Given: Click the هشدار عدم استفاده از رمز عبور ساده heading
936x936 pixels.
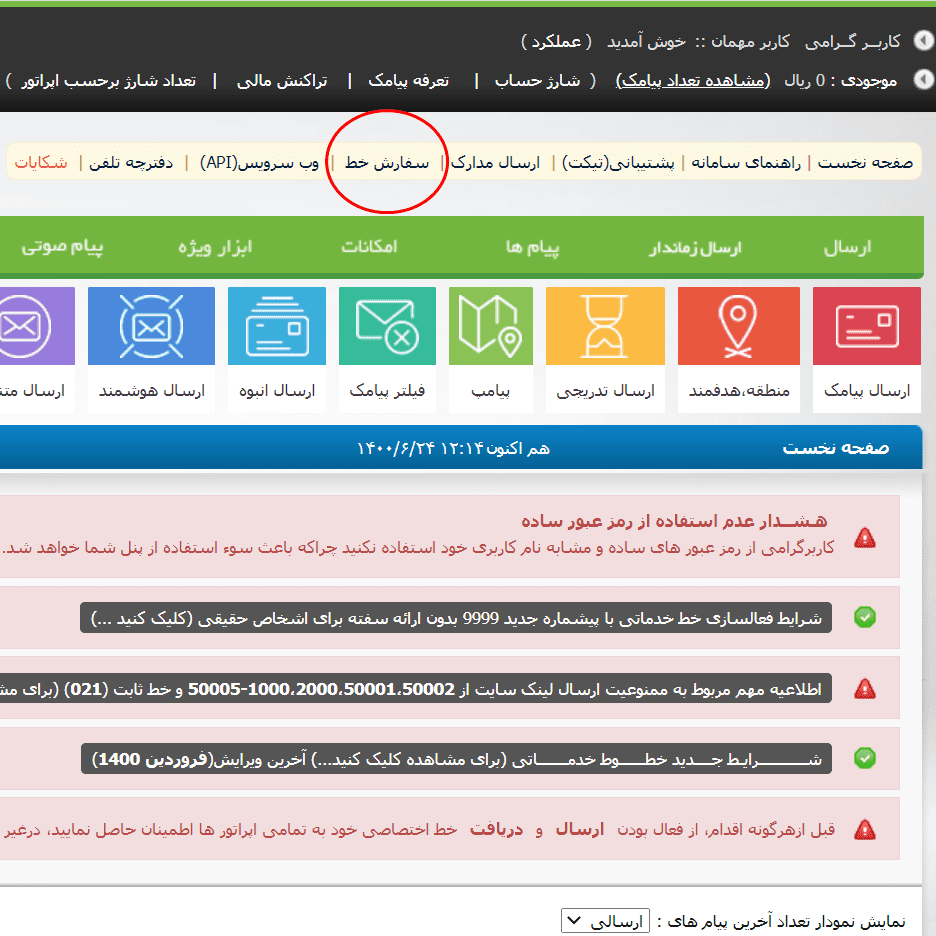Looking at the screenshot, I should pyautogui.click(x=674, y=521).
